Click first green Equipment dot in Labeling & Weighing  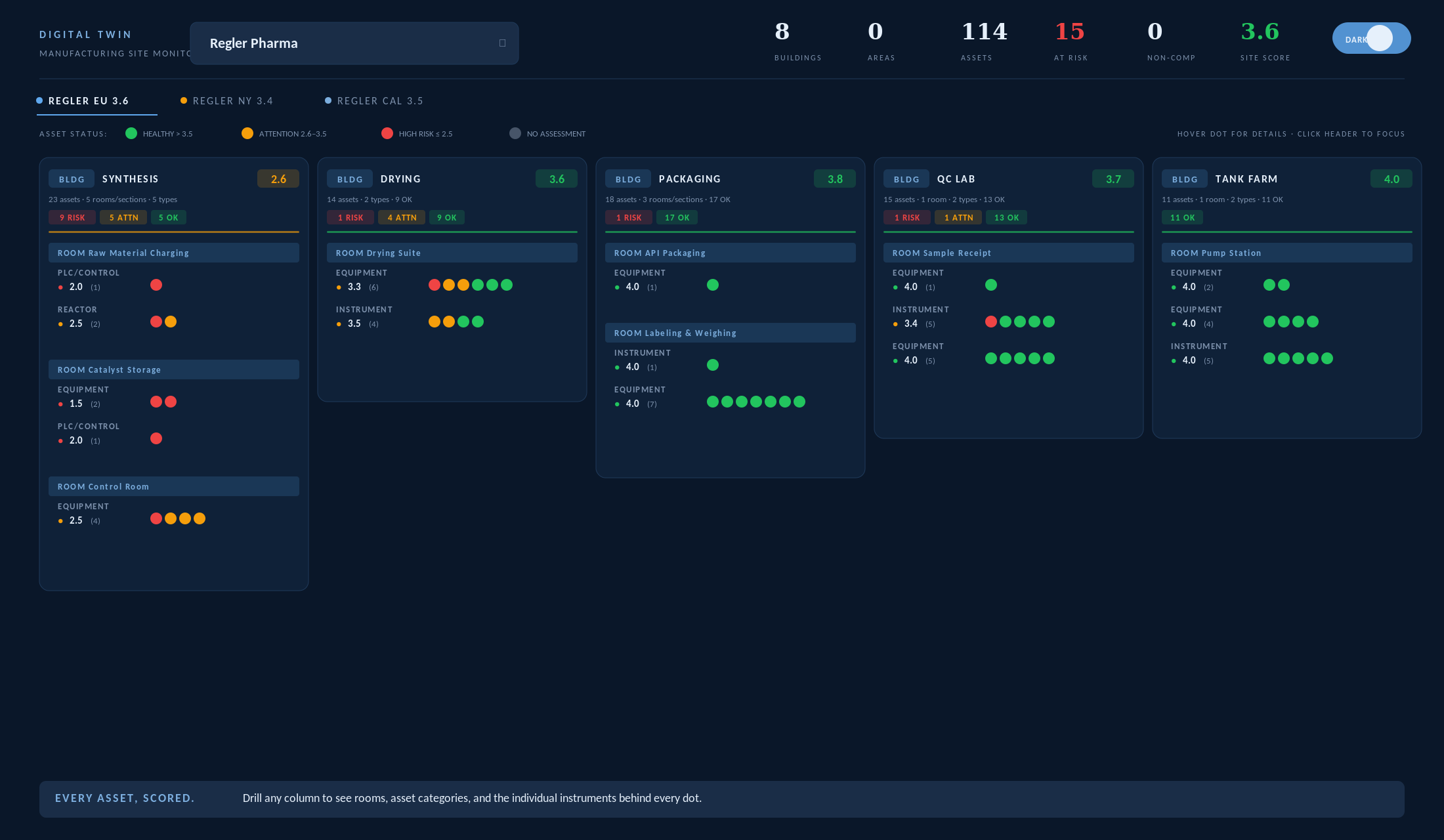coord(713,402)
